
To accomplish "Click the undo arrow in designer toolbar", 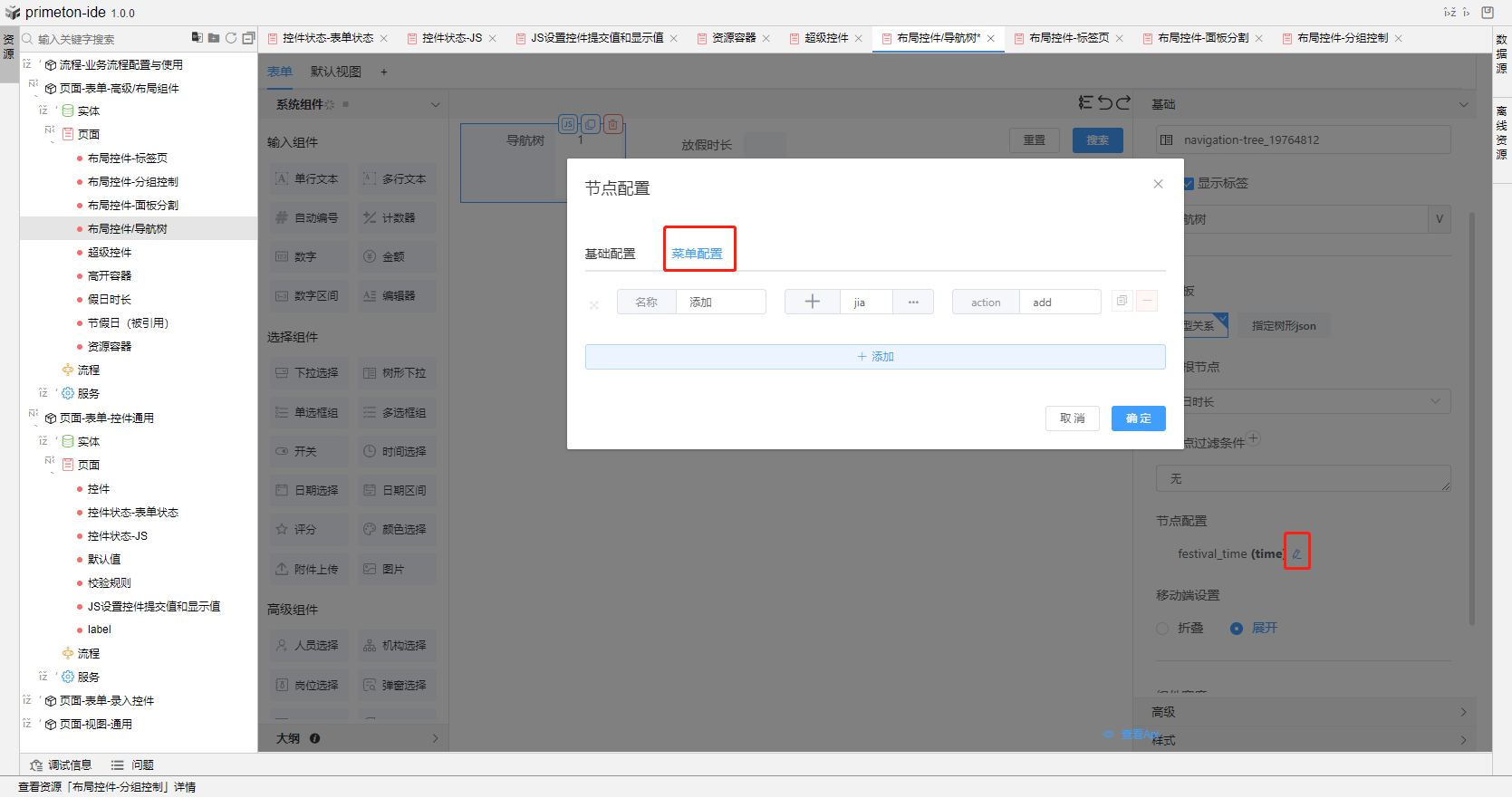I will tap(1105, 103).
